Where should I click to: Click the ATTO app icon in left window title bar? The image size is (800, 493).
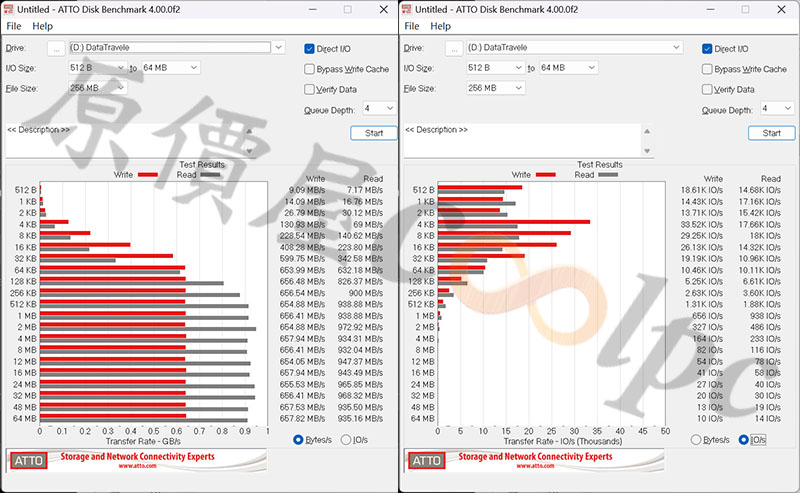(x=8, y=9)
